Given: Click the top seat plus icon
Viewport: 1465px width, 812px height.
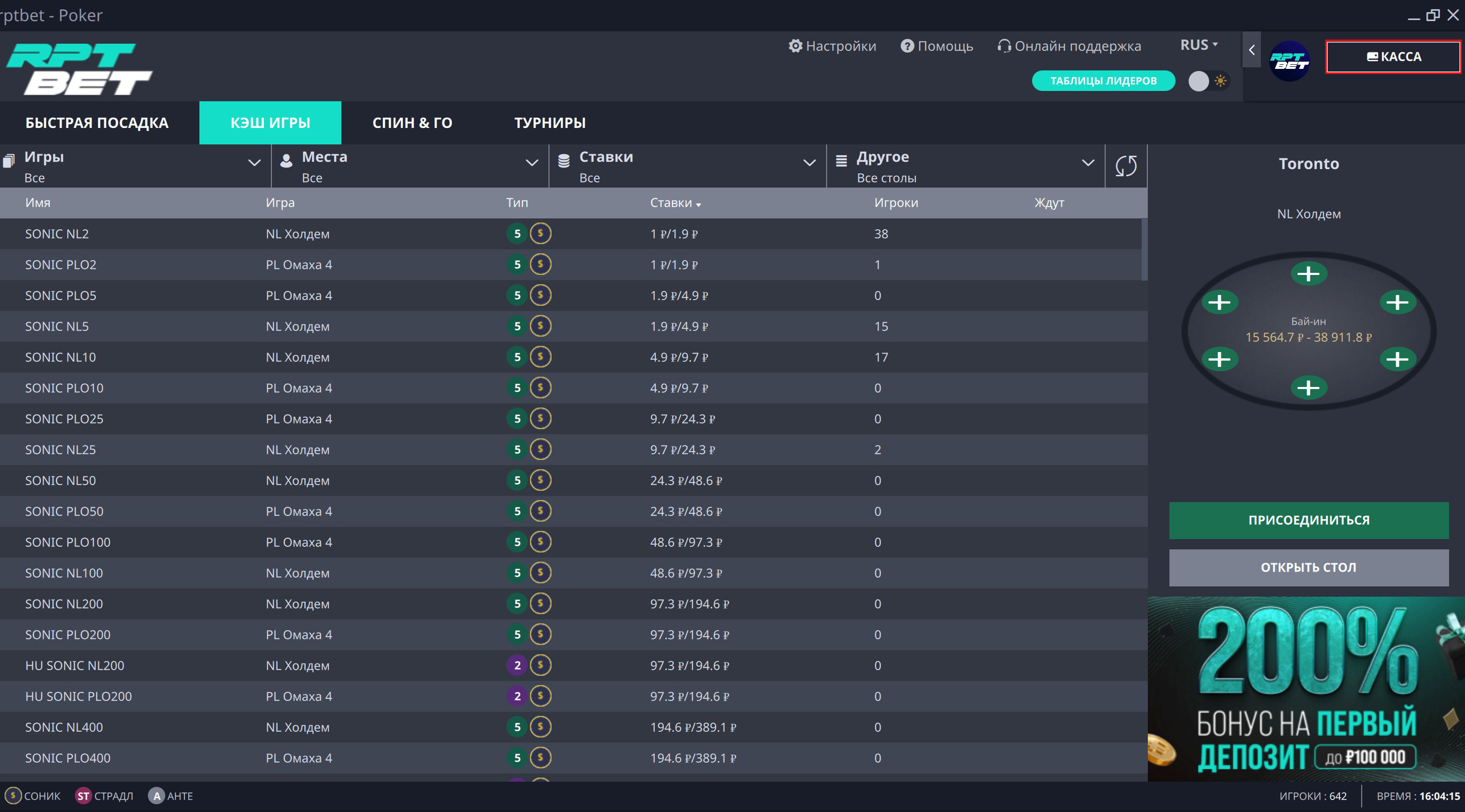Looking at the screenshot, I should pos(1308,273).
